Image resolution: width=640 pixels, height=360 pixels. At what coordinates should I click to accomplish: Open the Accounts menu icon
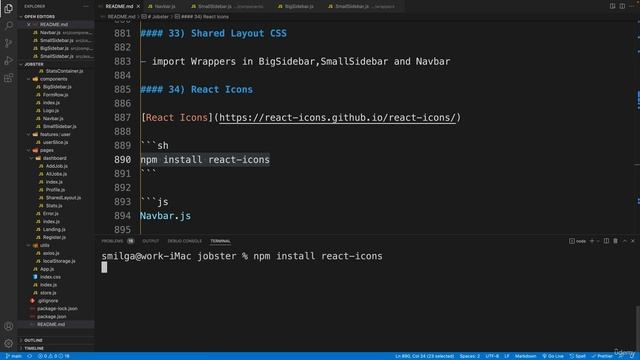point(8,326)
